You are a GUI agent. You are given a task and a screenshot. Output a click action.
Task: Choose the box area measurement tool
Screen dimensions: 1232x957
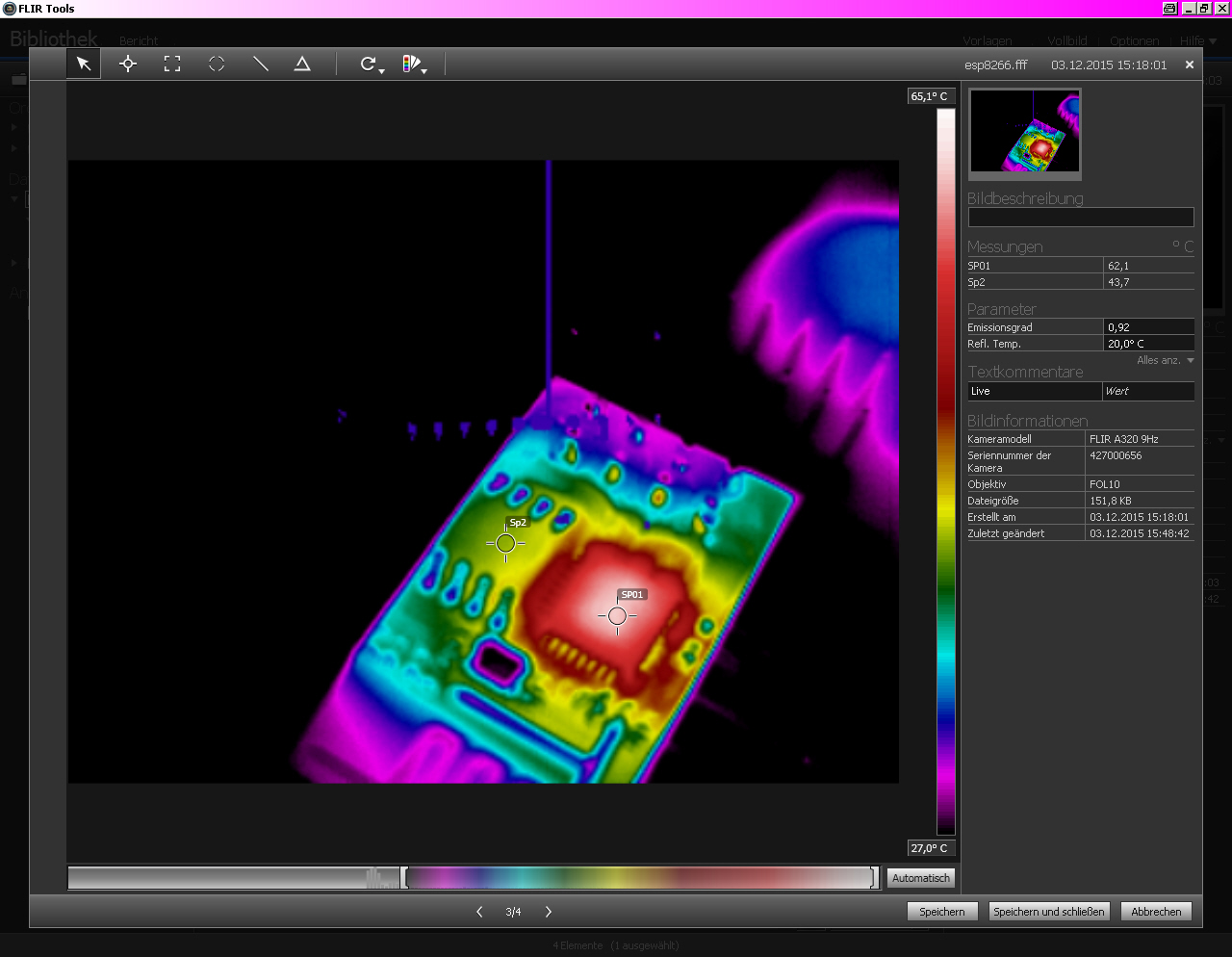pyautogui.click(x=172, y=64)
